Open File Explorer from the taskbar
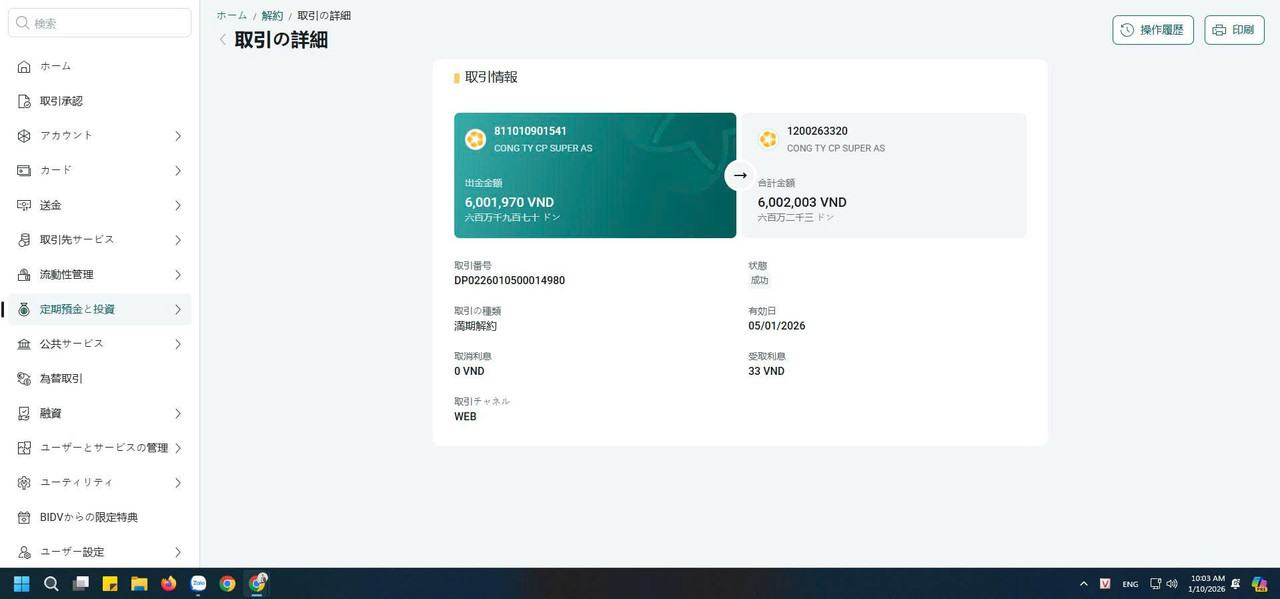 click(139, 584)
